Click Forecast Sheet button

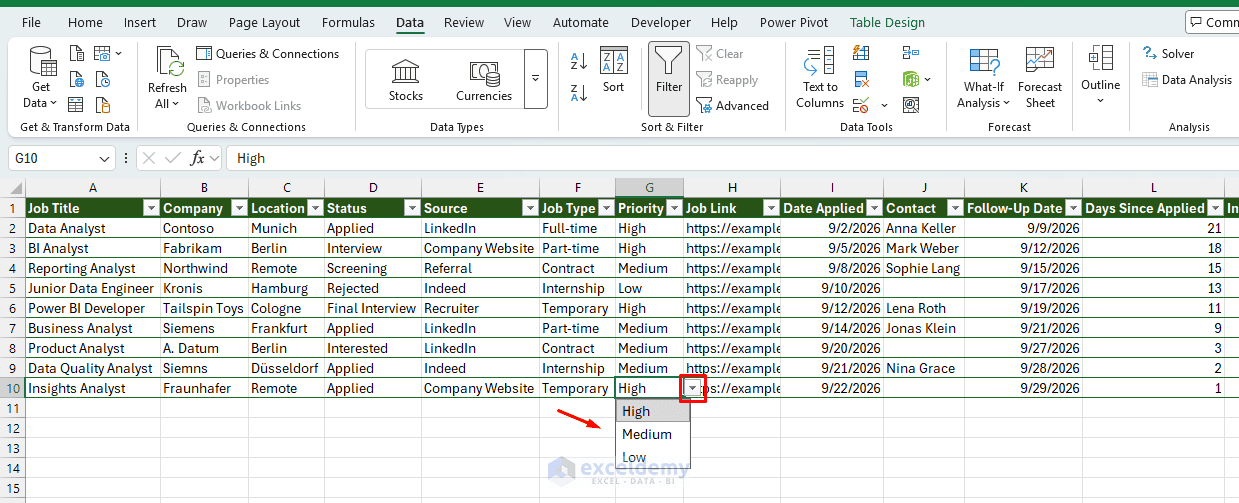[1040, 78]
